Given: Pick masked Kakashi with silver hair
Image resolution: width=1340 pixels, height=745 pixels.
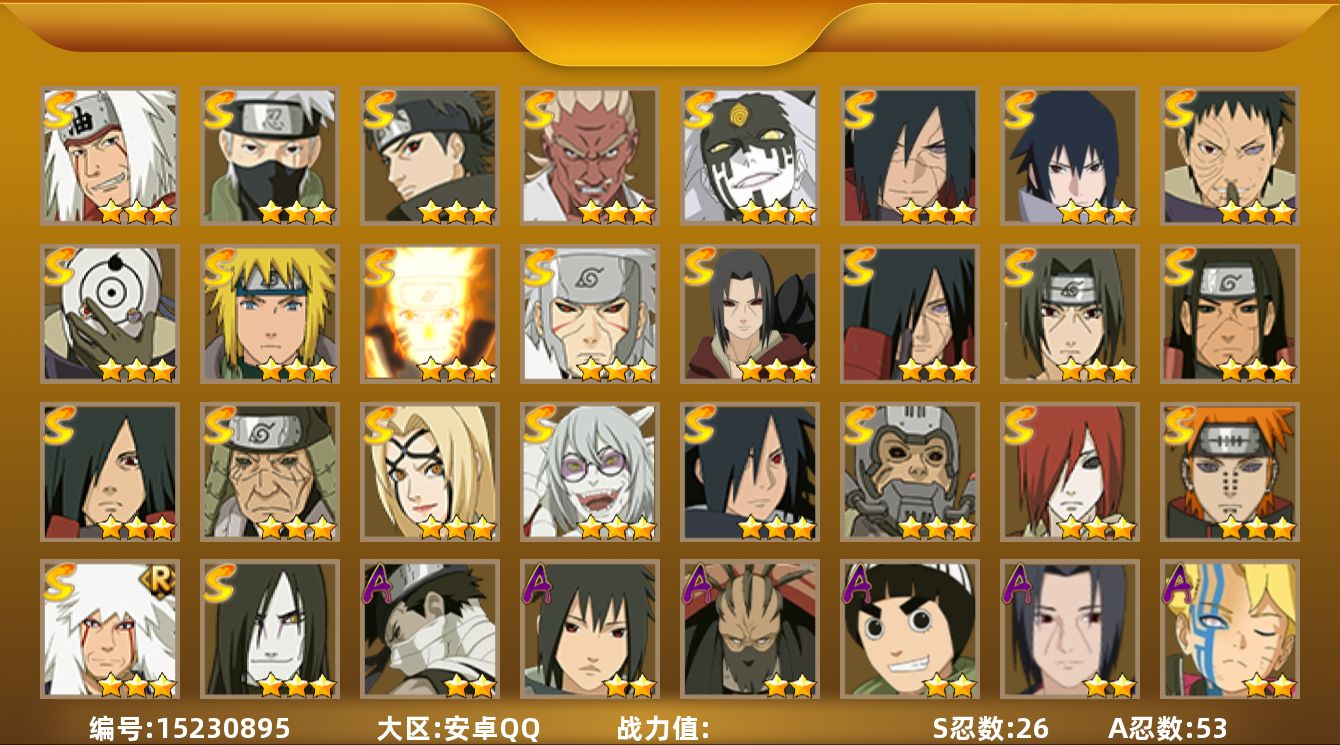Looking at the screenshot, I should (x=270, y=156).
